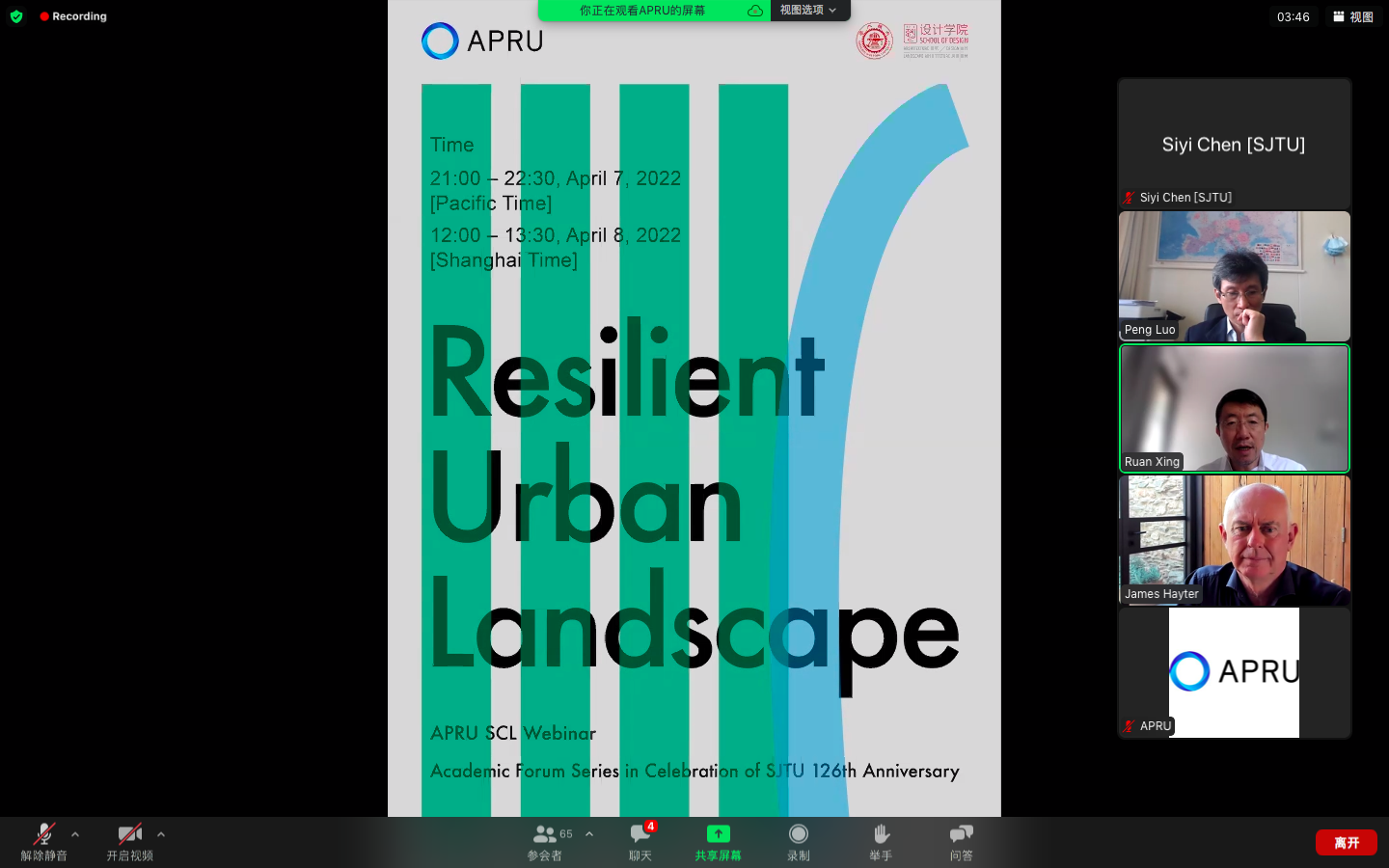The image size is (1389, 868).
Task: Start video with the camera icon
Action: pyautogui.click(x=129, y=834)
